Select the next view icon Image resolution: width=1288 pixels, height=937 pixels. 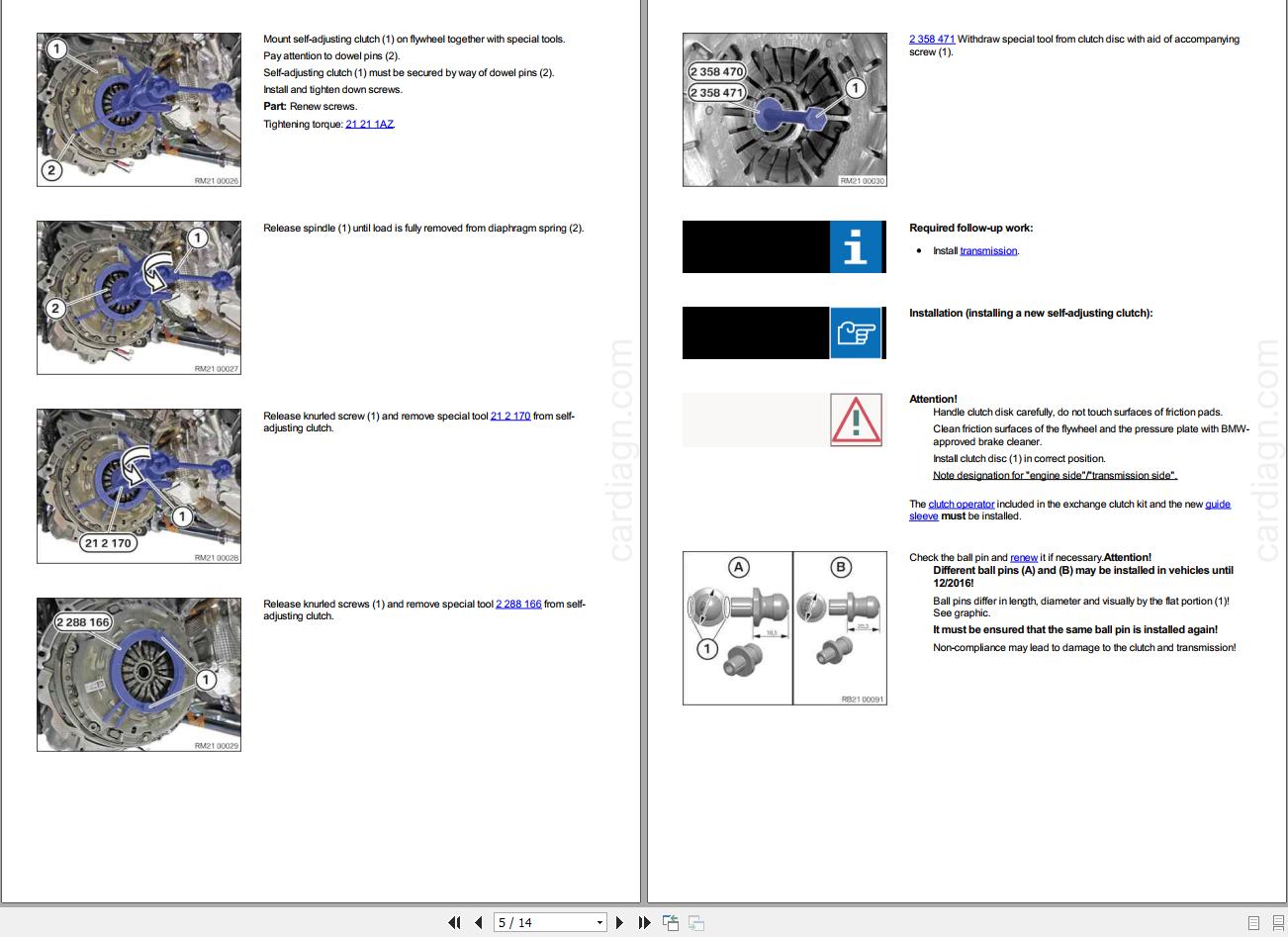695,922
